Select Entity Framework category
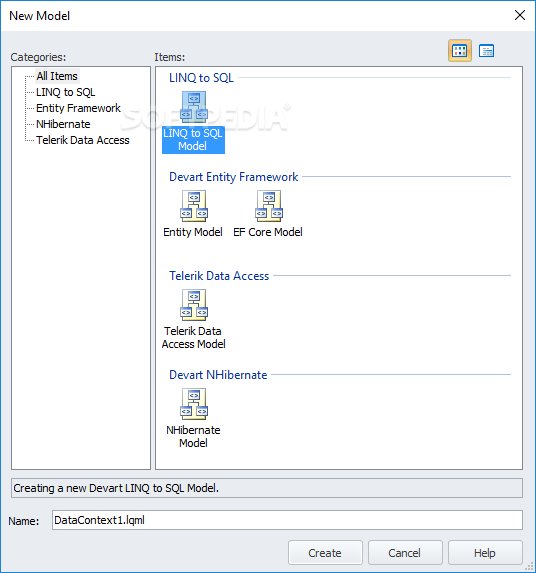536x573 pixels. [78, 108]
